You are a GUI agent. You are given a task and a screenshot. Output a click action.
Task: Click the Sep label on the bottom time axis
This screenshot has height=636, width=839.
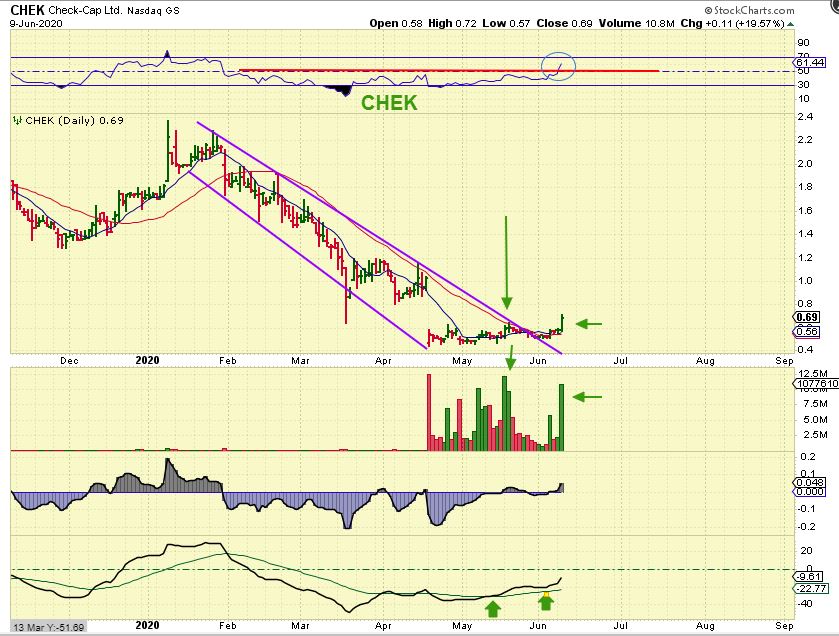[x=784, y=625]
